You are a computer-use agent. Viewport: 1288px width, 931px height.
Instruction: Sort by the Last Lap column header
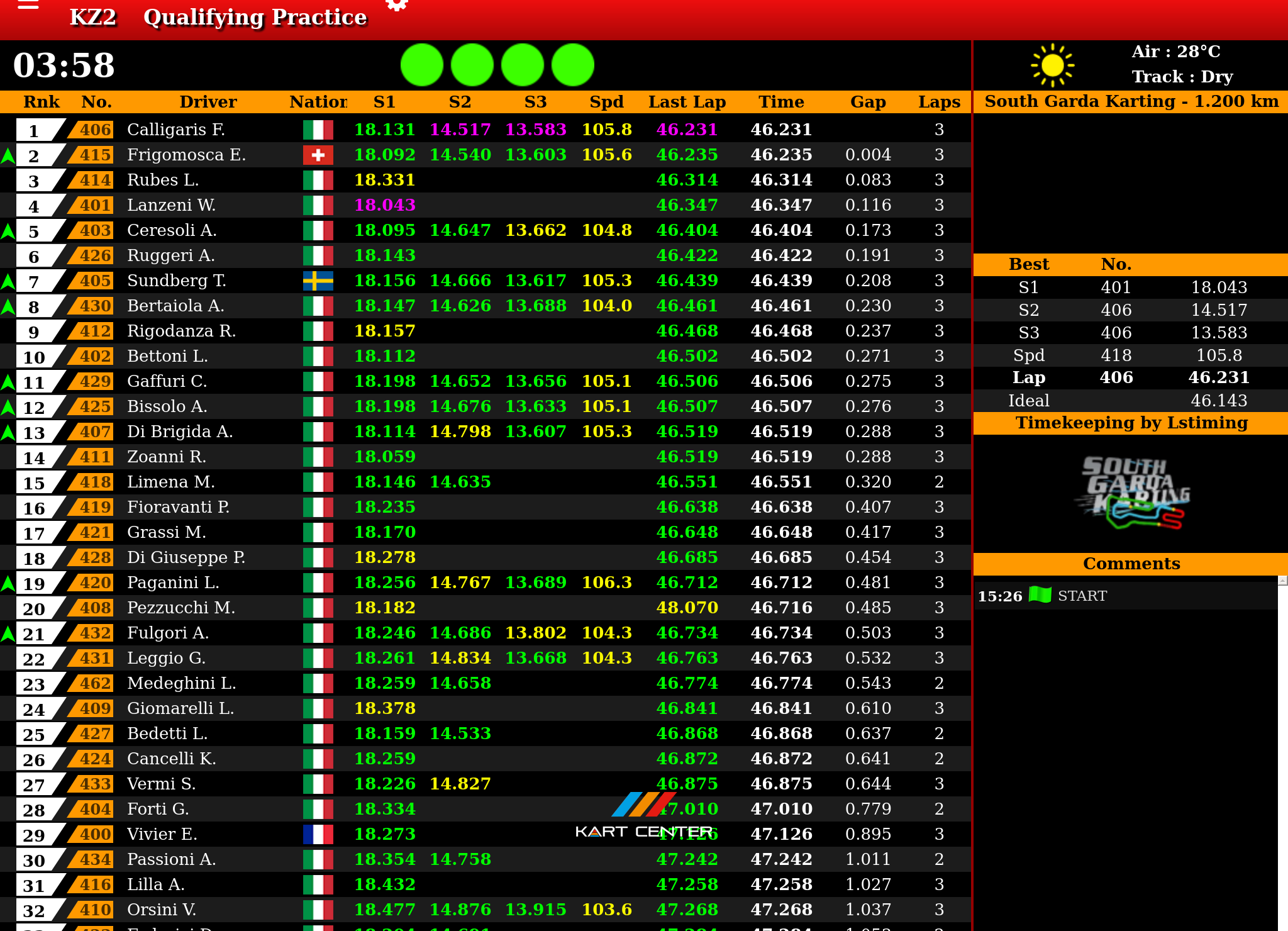pos(687,102)
